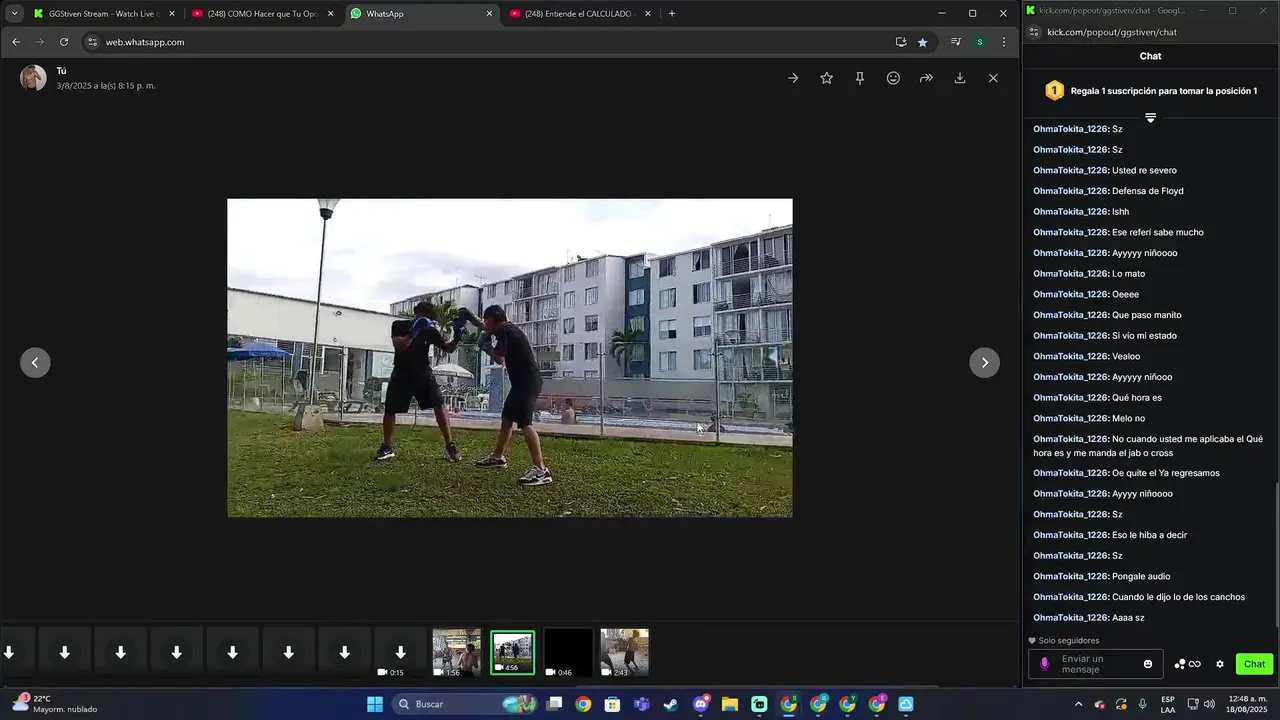The height and width of the screenshot is (720, 1280).
Task: Go to message arrow in WhatsApp viewer
Action: (x=793, y=78)
